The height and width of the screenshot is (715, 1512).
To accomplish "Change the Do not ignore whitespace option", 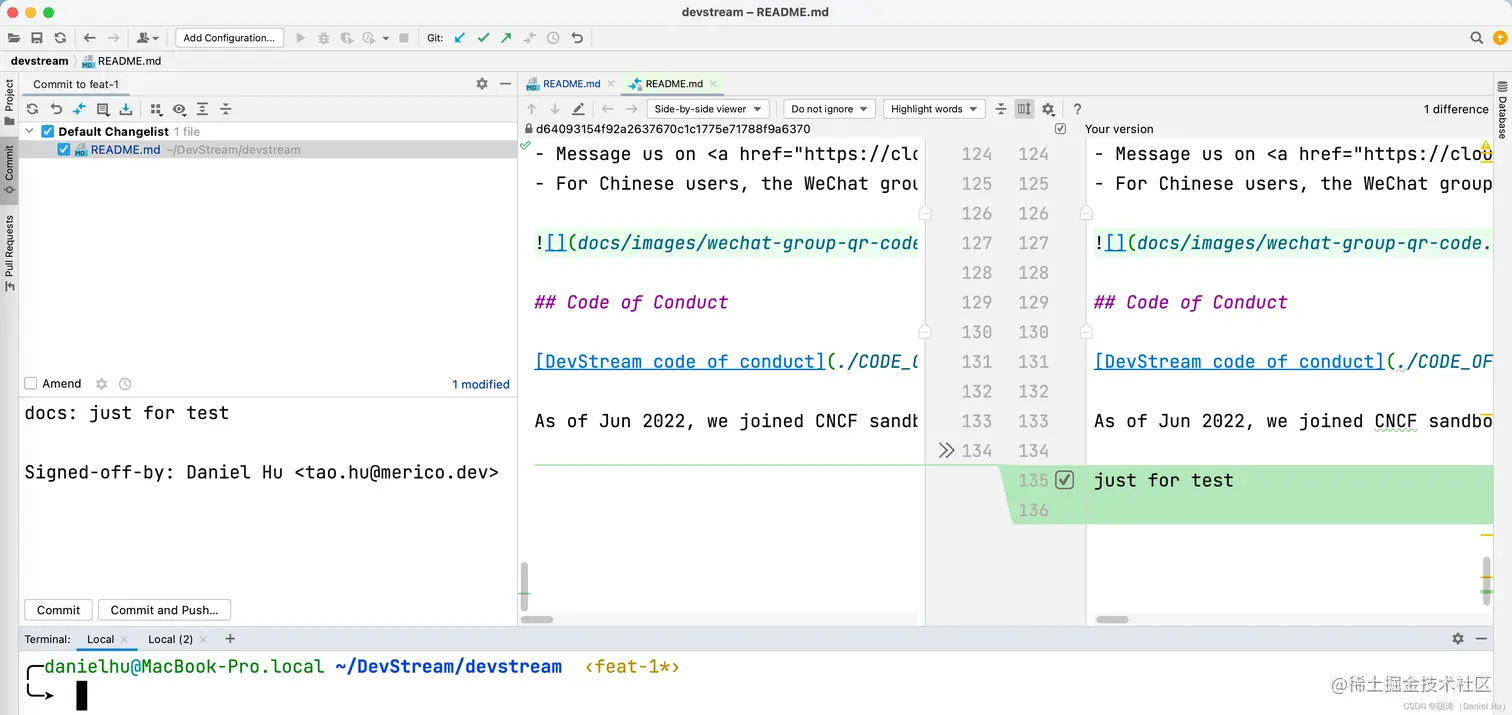I will click(829, 109).
